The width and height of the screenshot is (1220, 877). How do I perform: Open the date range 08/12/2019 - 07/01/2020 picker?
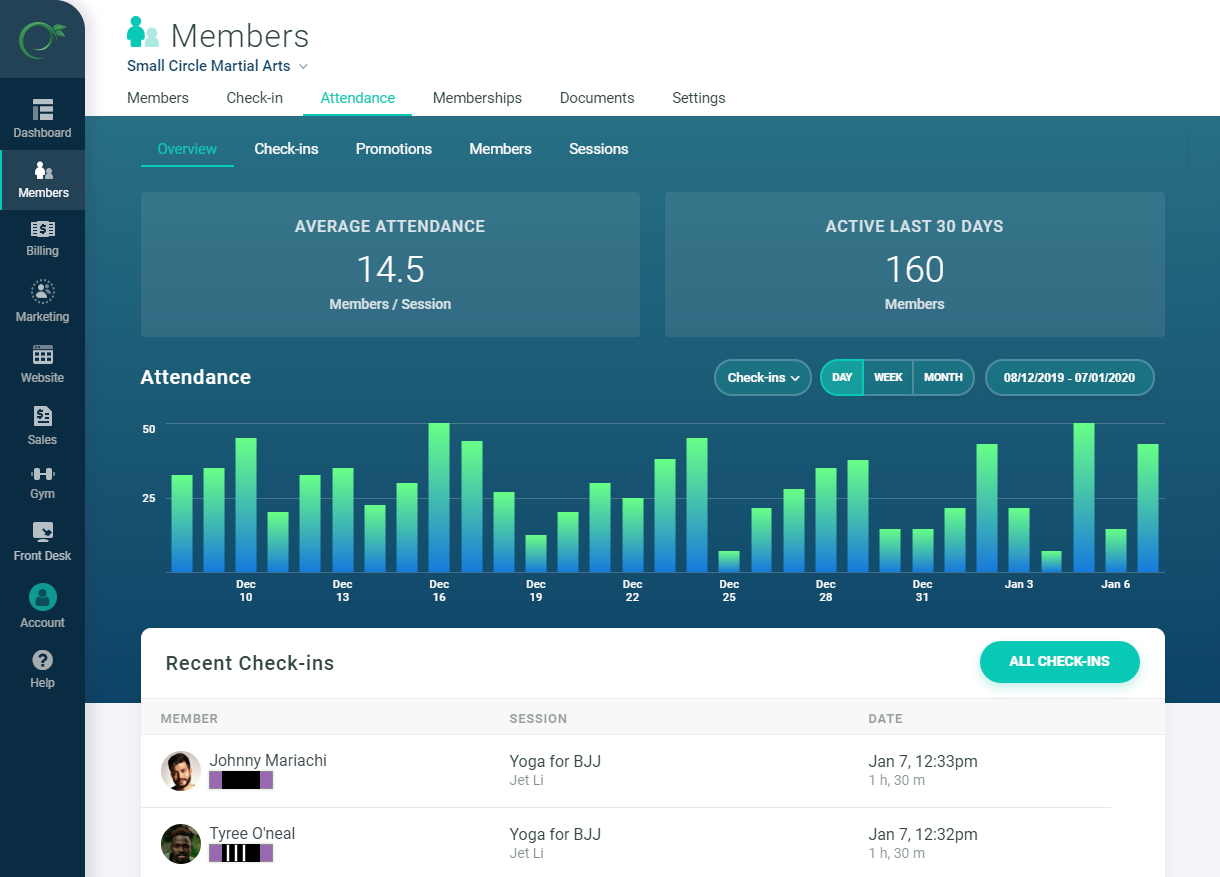click(1069, 377)
